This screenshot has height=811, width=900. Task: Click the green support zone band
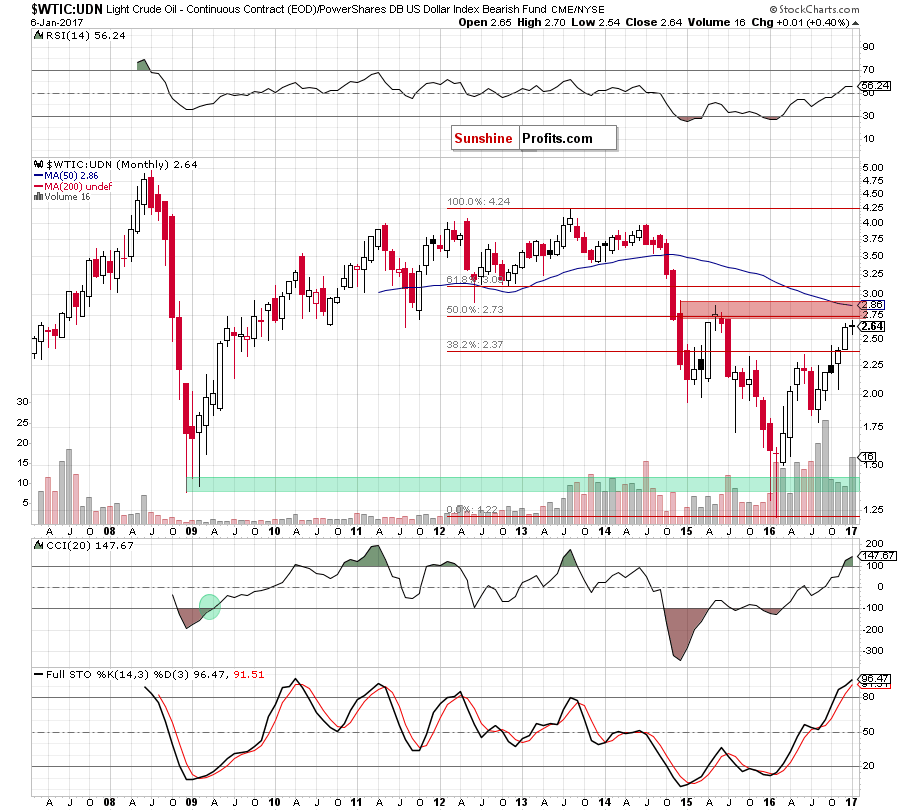pyautogui.click(x=523, y=484)
